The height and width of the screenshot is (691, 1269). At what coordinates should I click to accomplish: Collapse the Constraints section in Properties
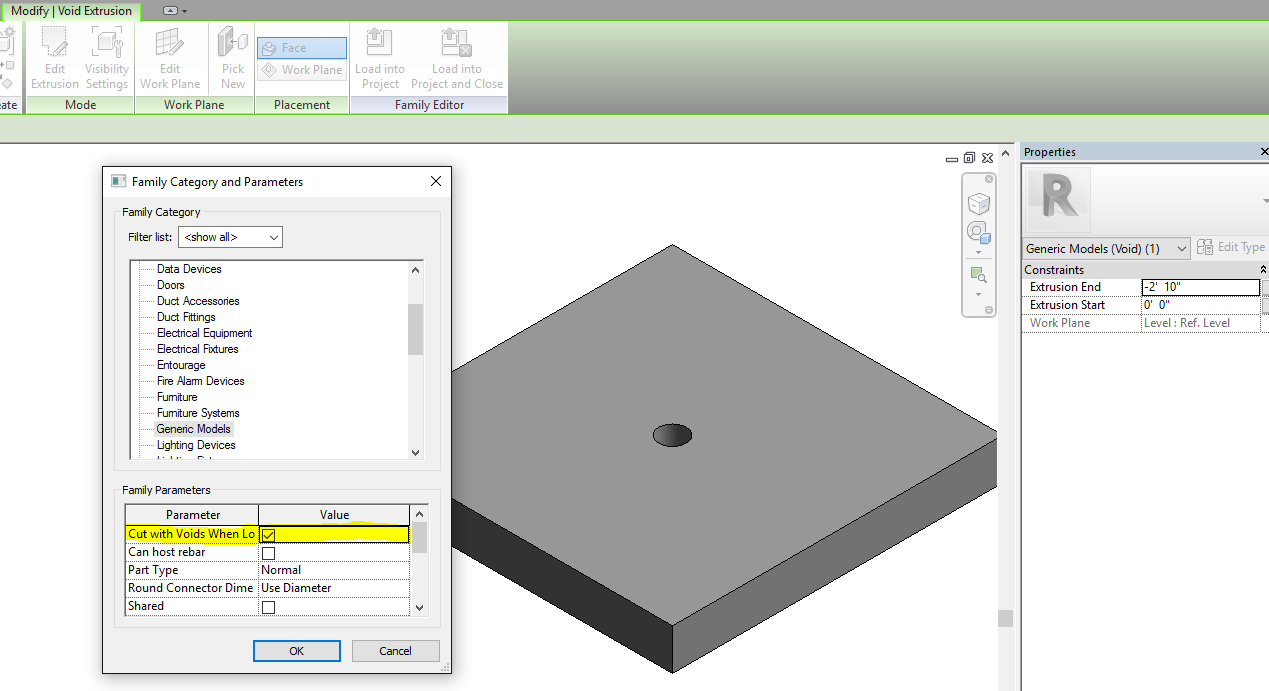coord(1262,268)
